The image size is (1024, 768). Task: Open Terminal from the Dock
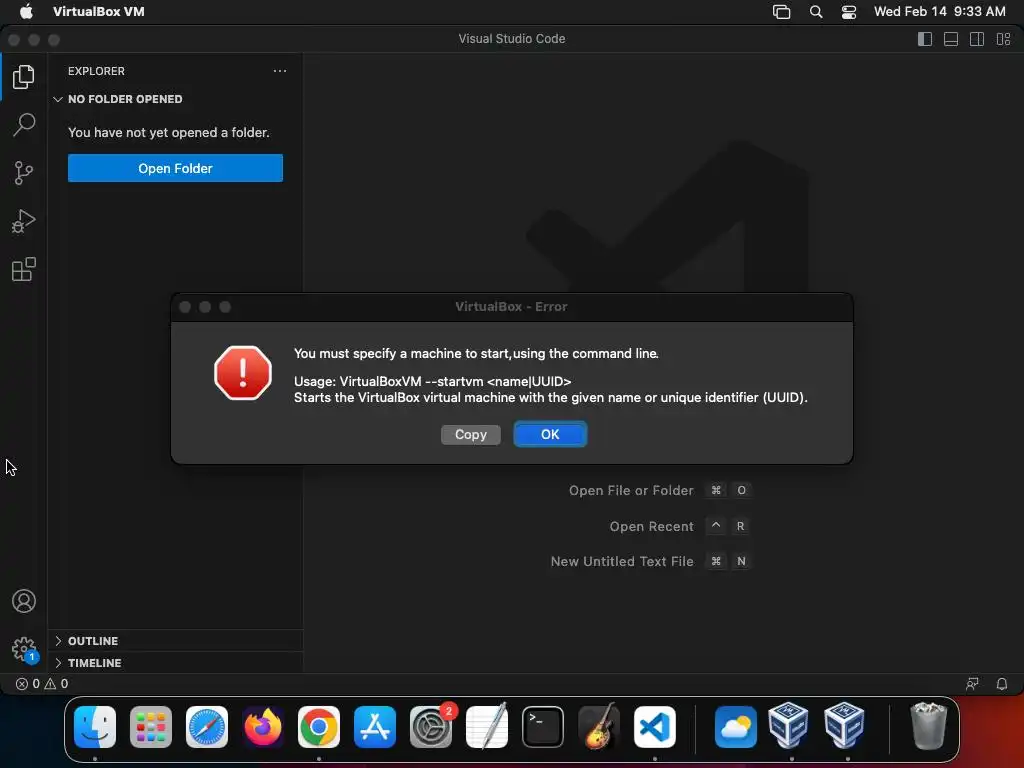point(543,726)
